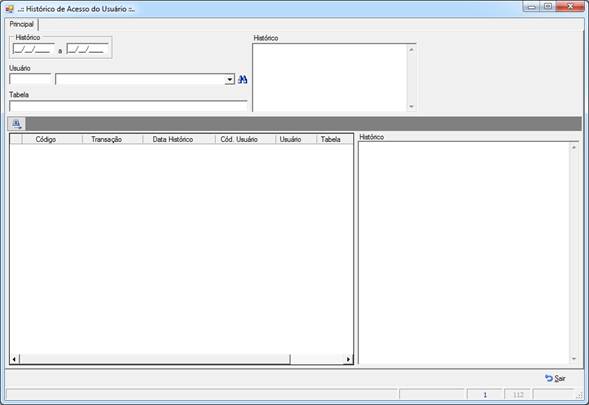Click lower Histórico scrollbar down arrow
The width and height of the screenshot is (589, 405).
(x=574, y=358)
